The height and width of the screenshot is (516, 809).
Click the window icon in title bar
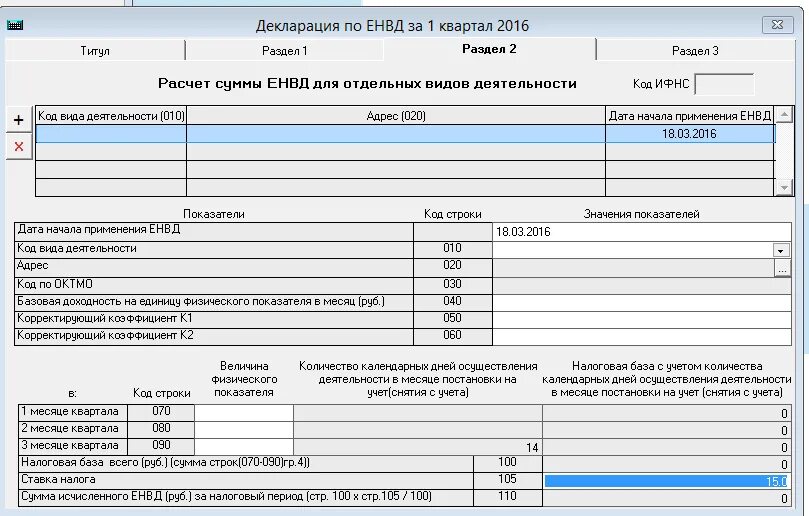coord(15,25)
